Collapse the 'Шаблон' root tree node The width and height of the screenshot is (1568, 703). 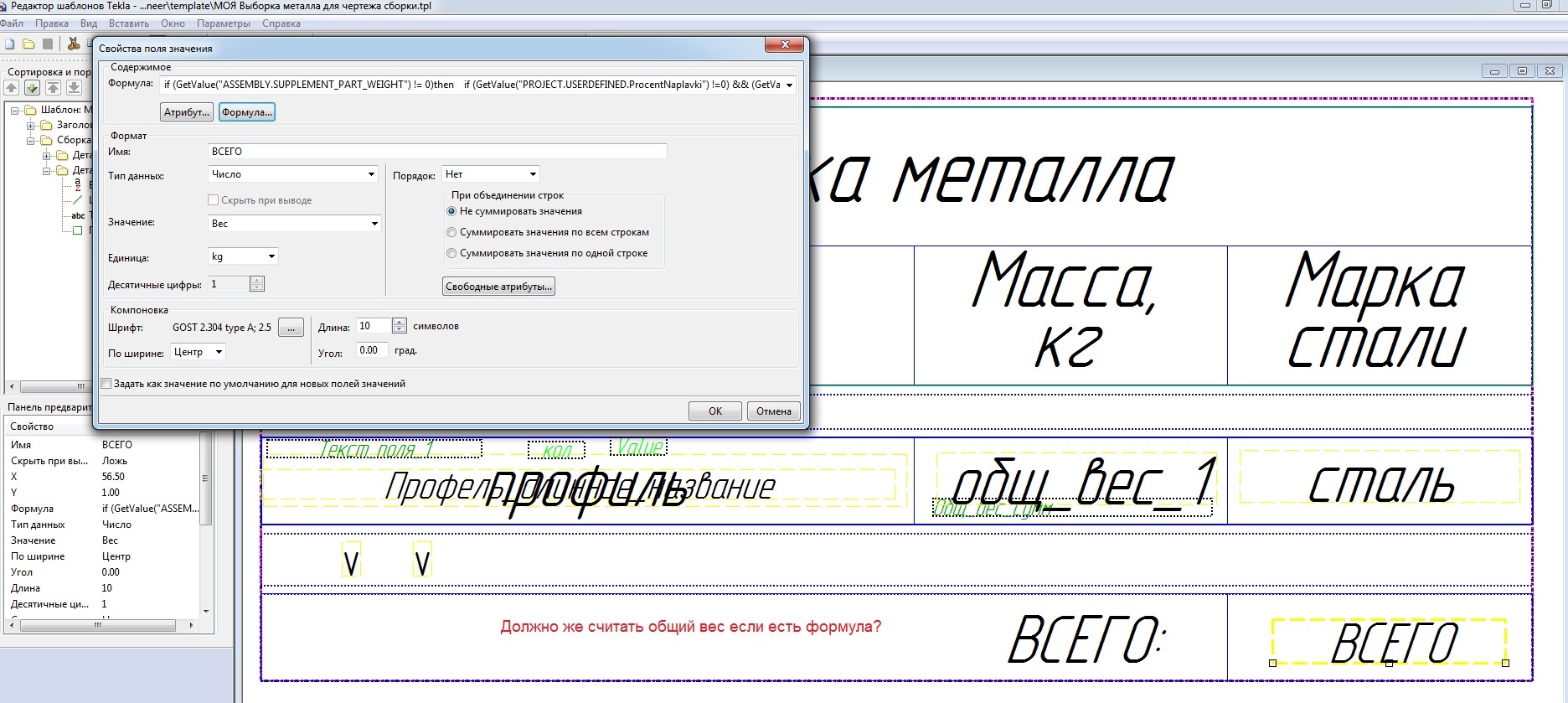coord(15,110)
